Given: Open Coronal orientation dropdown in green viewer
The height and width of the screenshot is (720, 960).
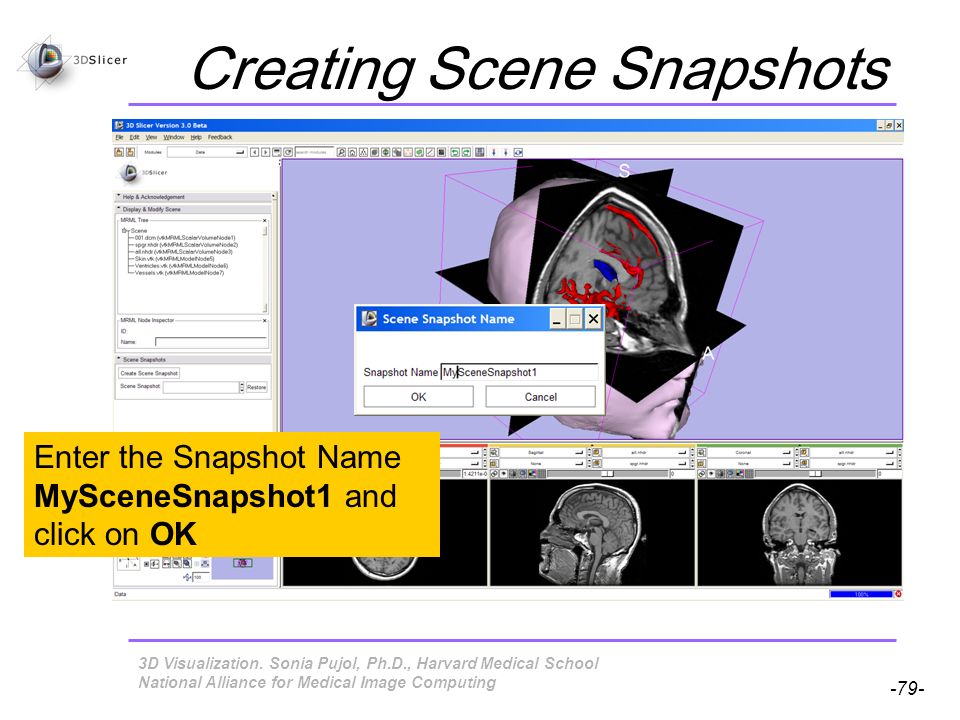Looking at the screenshot, I should tap(750, 452).
